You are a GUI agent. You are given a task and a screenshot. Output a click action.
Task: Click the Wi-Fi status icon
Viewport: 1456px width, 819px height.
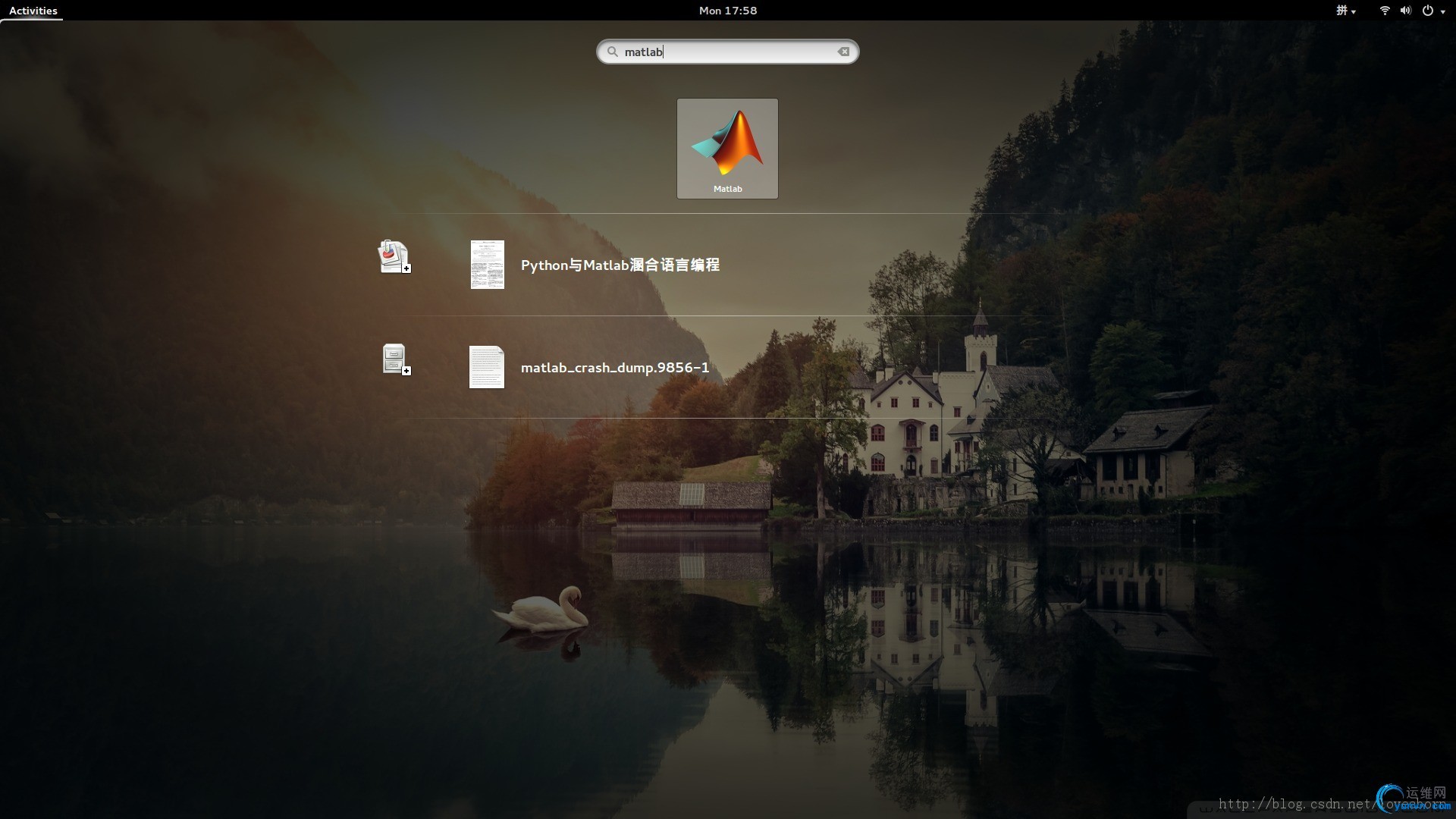click(x=1385, y=11)
